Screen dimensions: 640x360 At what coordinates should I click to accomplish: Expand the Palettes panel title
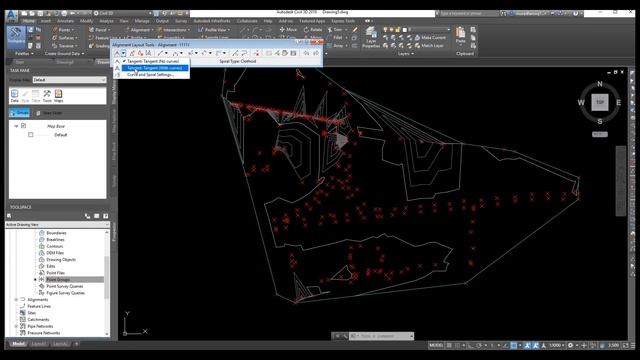[24, 53]
